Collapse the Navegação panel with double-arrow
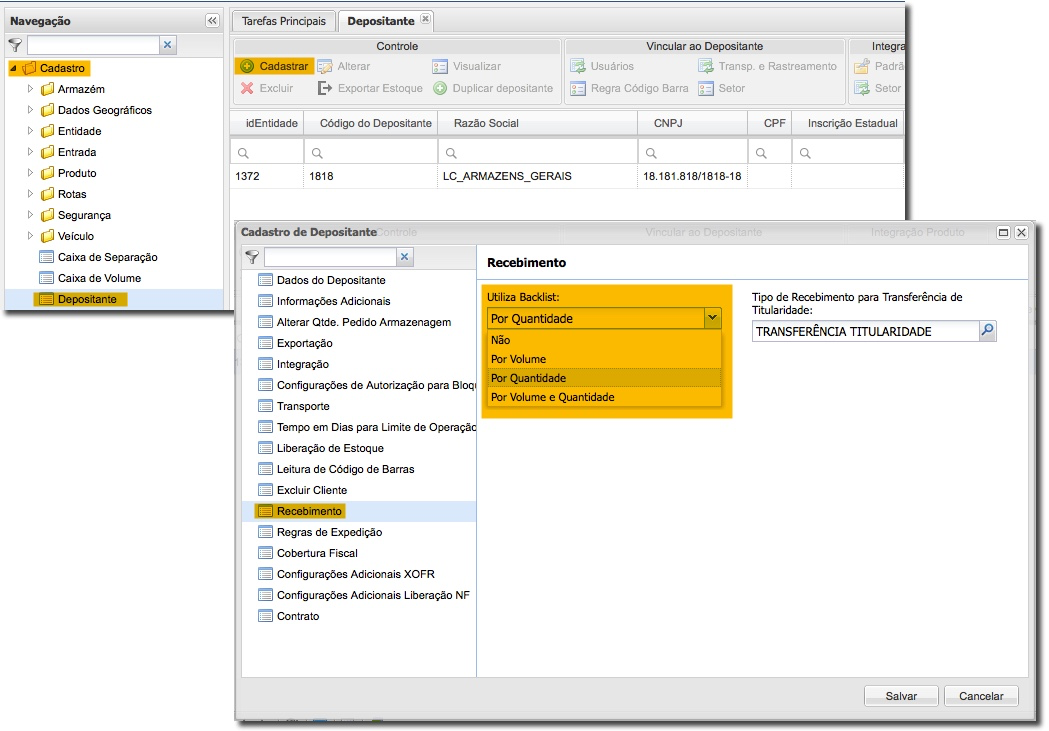The image size is (1049, 731). (212, 21)
